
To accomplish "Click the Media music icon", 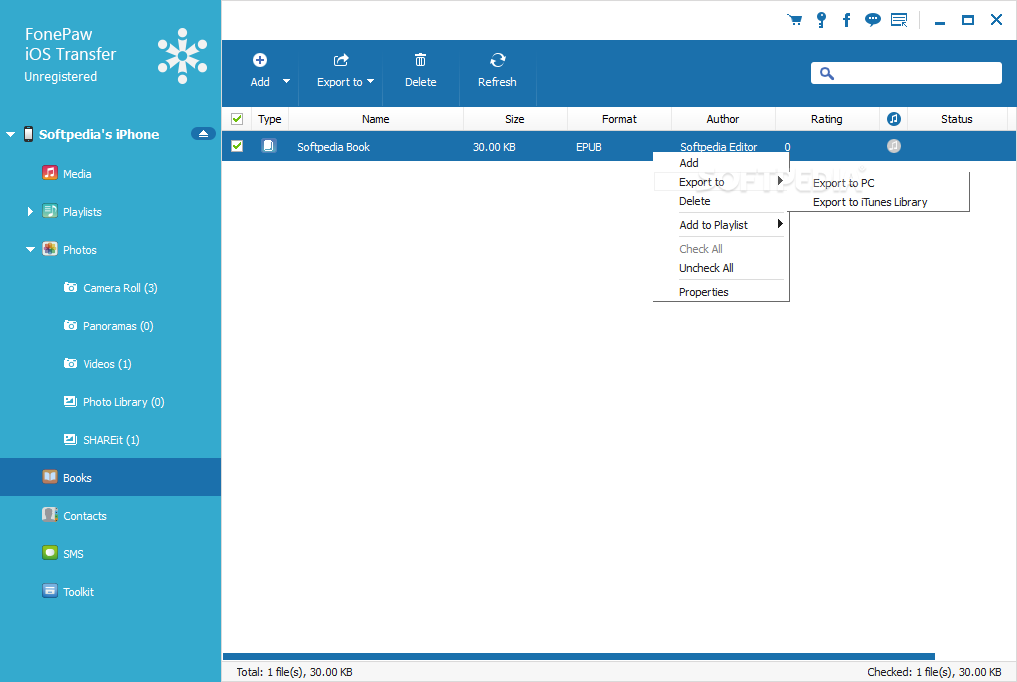I will [x=49, y=172].
